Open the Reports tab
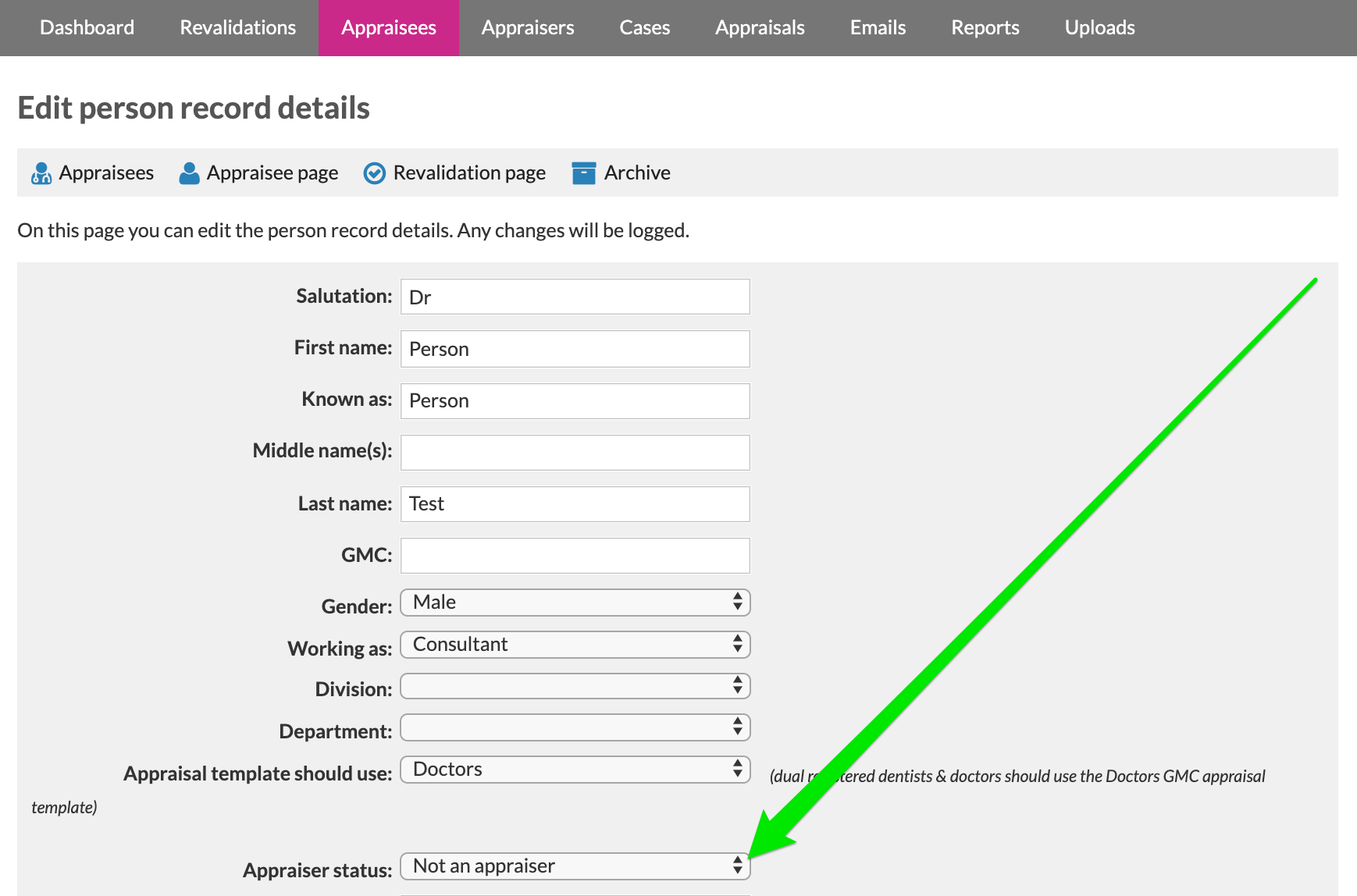 click(x=985, y=28)
